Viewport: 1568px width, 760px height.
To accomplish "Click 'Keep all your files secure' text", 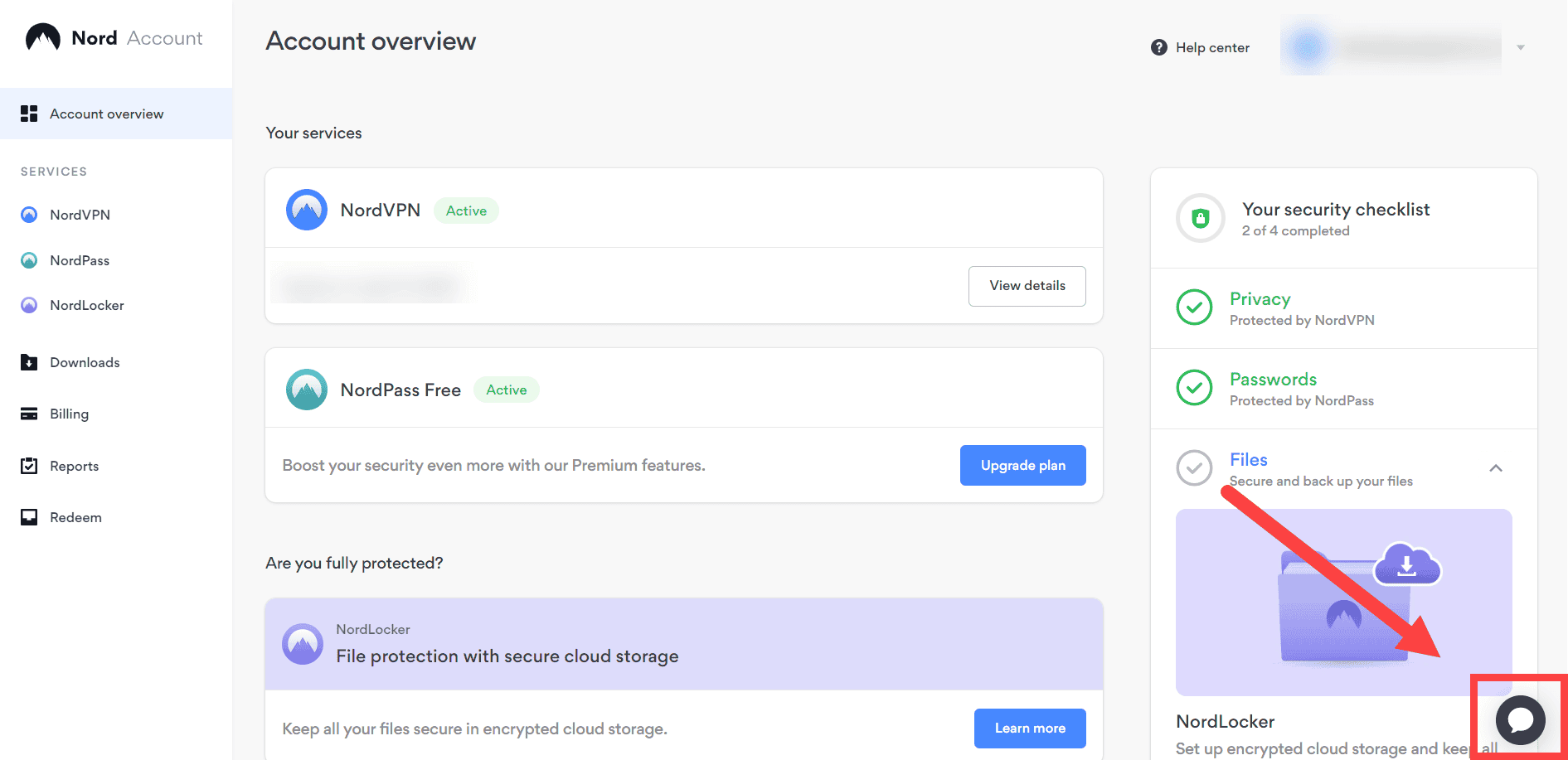I will tap(475, 729).
